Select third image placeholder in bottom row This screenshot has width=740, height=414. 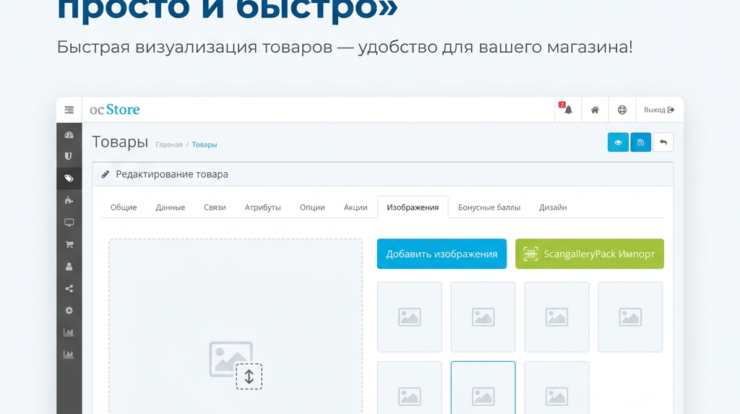(x=557, y=388)
